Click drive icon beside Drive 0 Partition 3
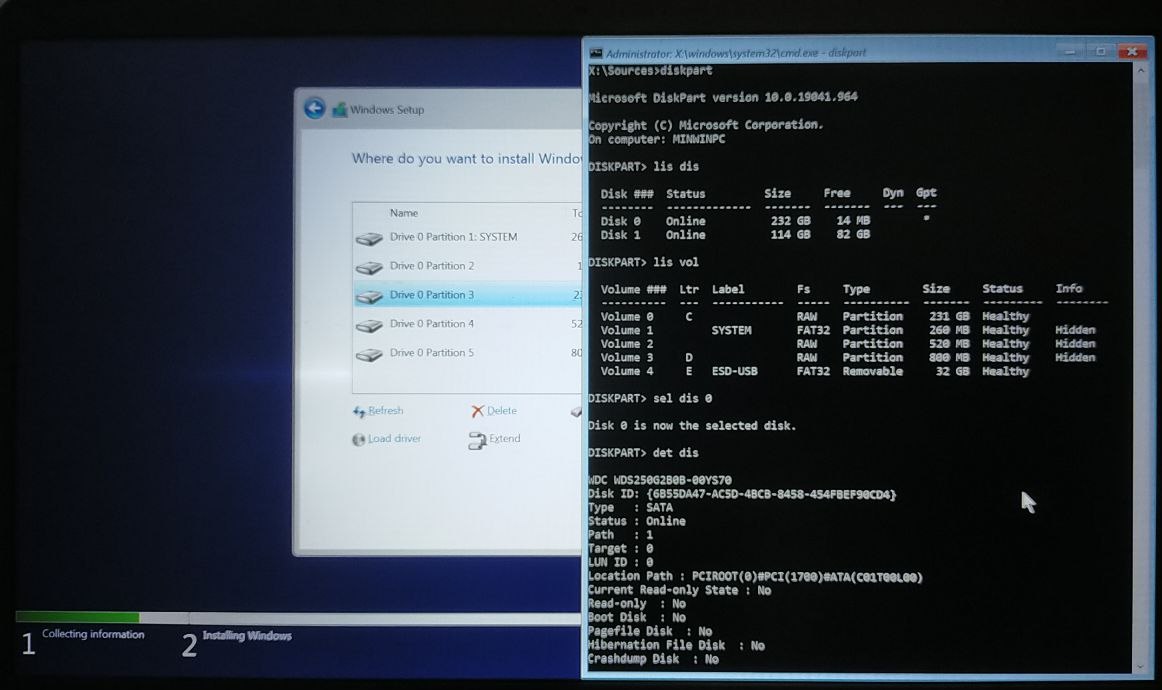 368,296
